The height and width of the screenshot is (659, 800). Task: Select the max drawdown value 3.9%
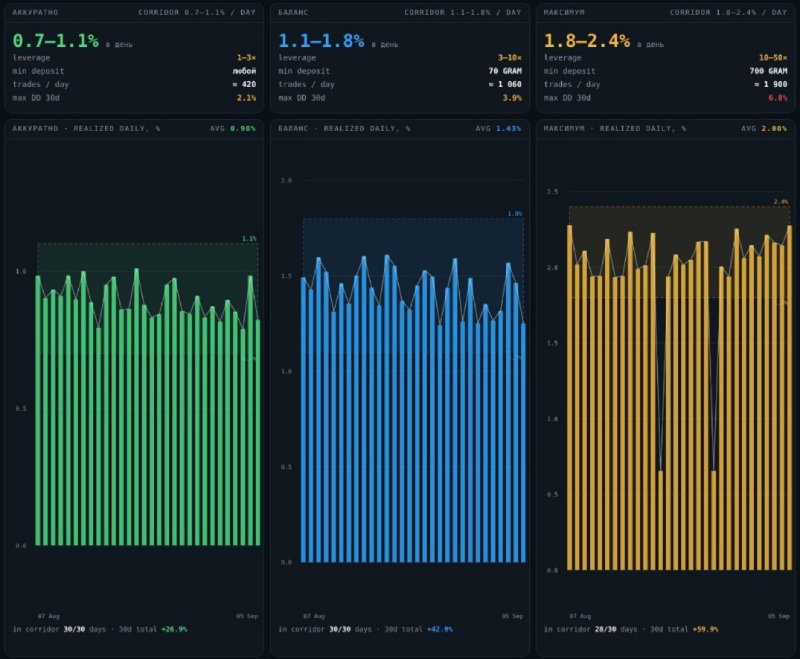pyautogui.click(x=512, y=97)
